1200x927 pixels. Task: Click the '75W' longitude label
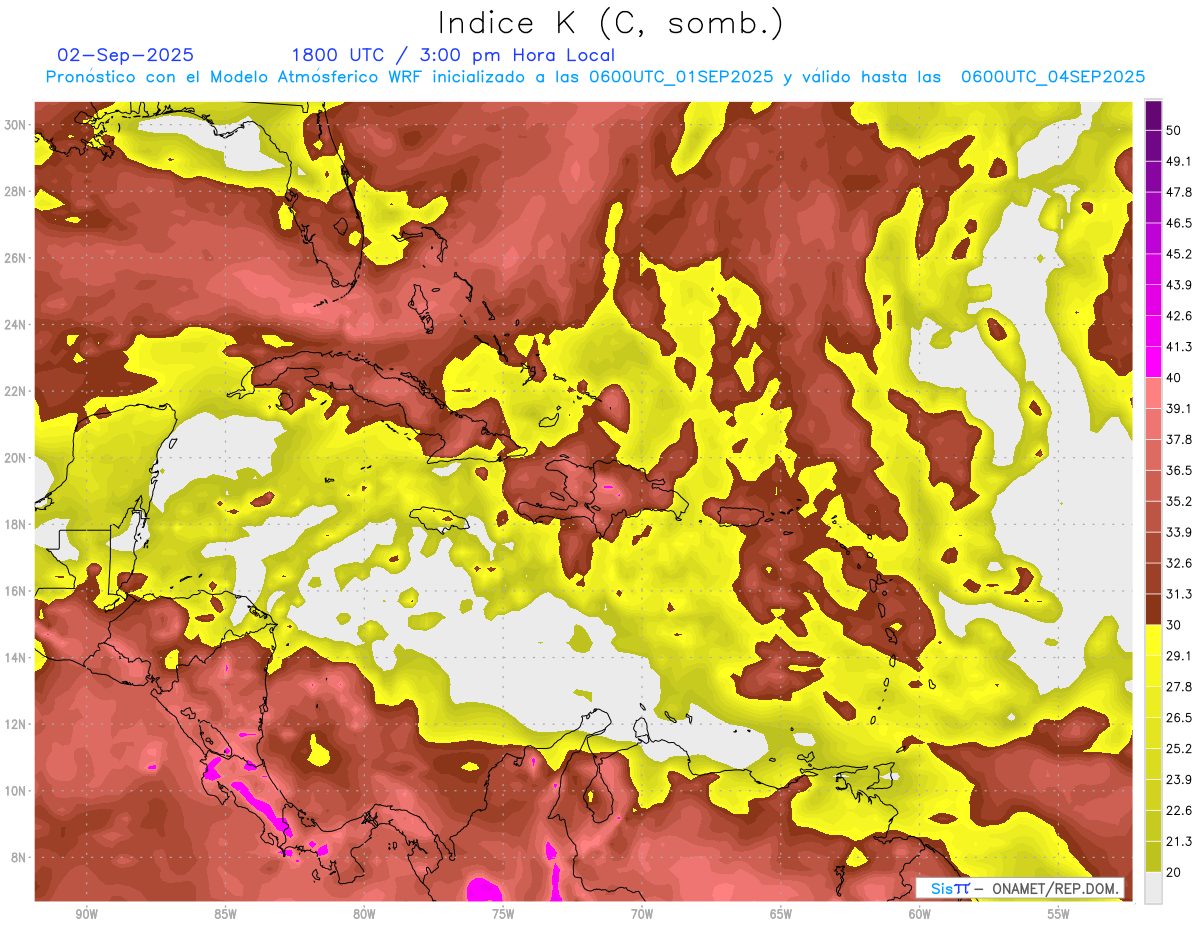click(503, 914)
